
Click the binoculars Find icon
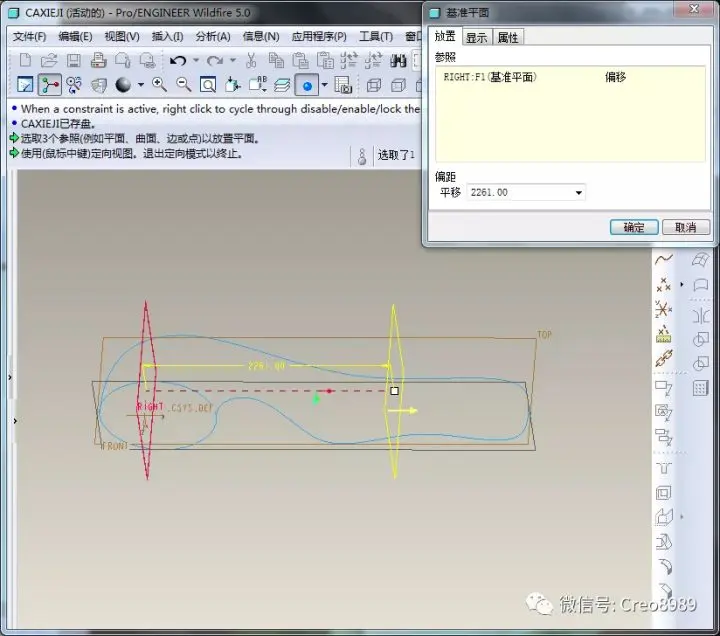[x=398, y=61]
